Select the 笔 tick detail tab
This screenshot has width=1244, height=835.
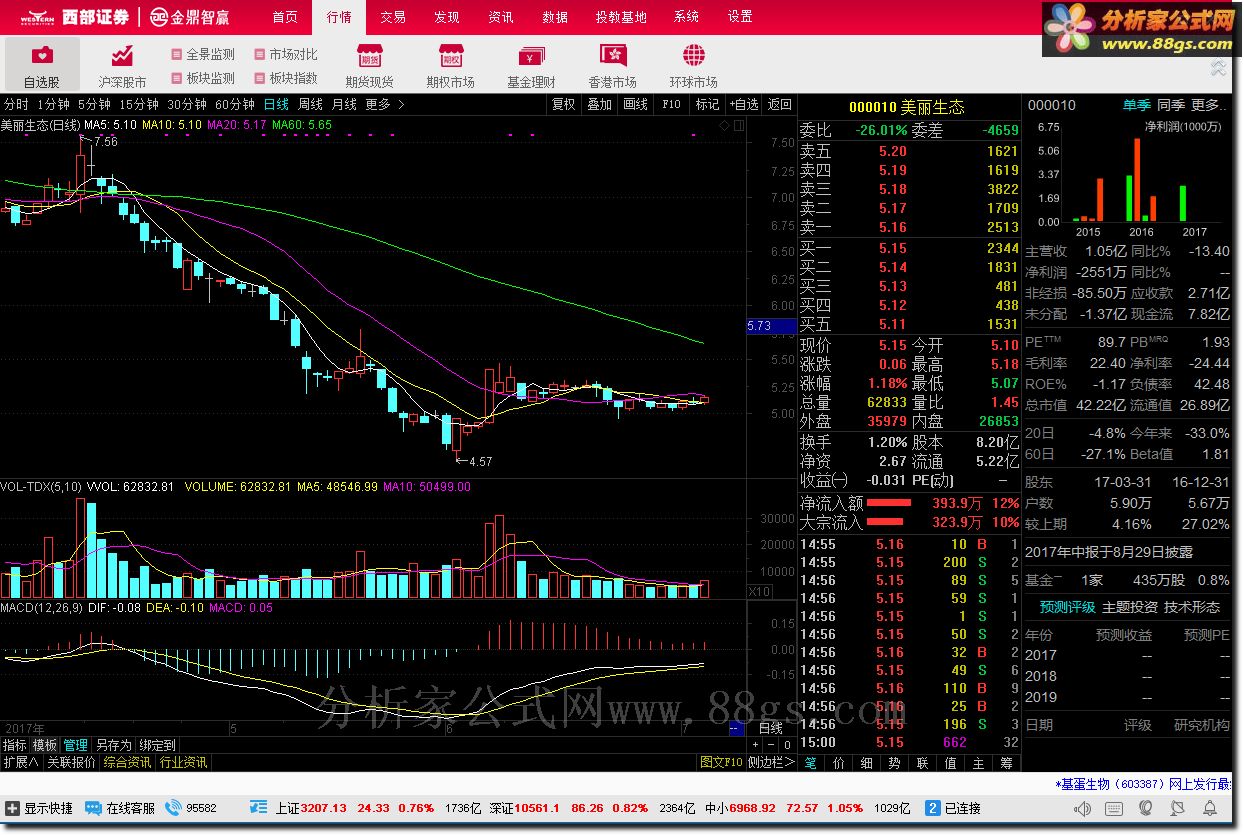[811, 762]
